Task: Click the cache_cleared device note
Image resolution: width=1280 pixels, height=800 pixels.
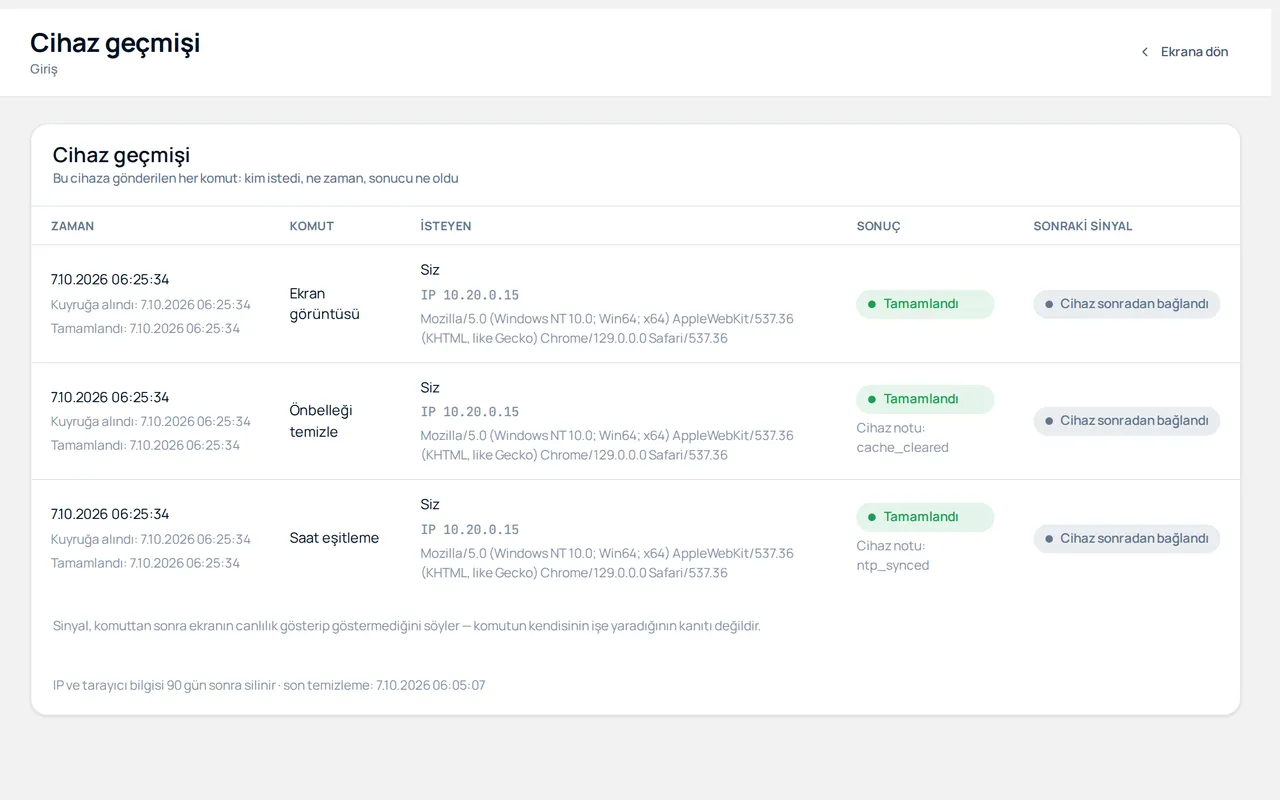Action: point(903,448)
